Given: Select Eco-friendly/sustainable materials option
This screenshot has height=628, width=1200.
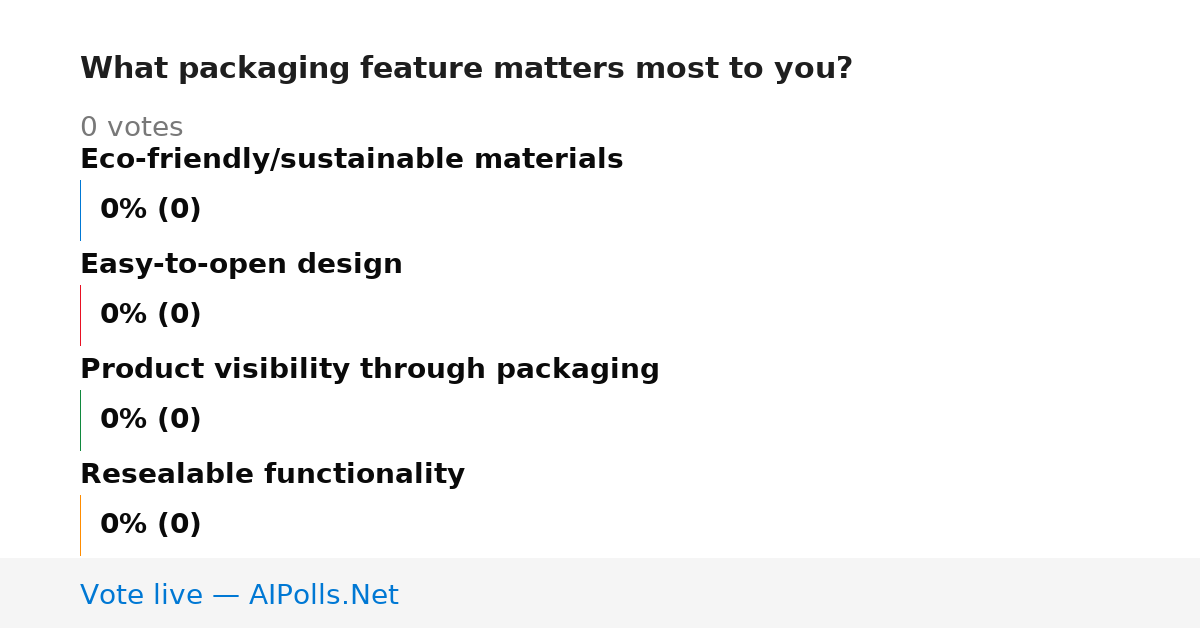Looking at the screenshot, I should click(351, 160).
